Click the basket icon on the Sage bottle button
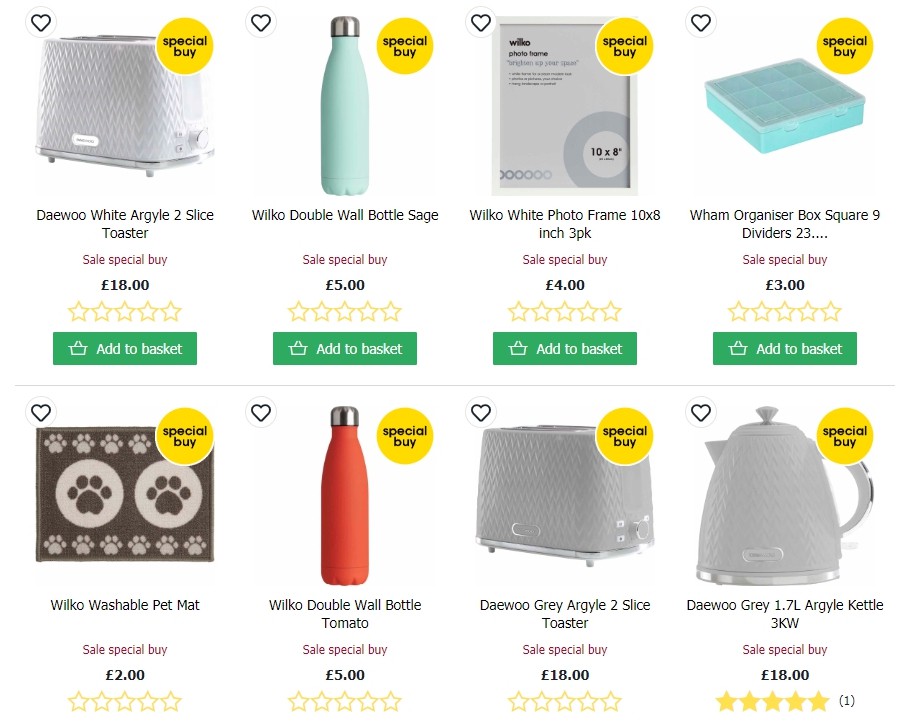Image resolution: width=920 pixels, height=721 pixels. [297, 348]
